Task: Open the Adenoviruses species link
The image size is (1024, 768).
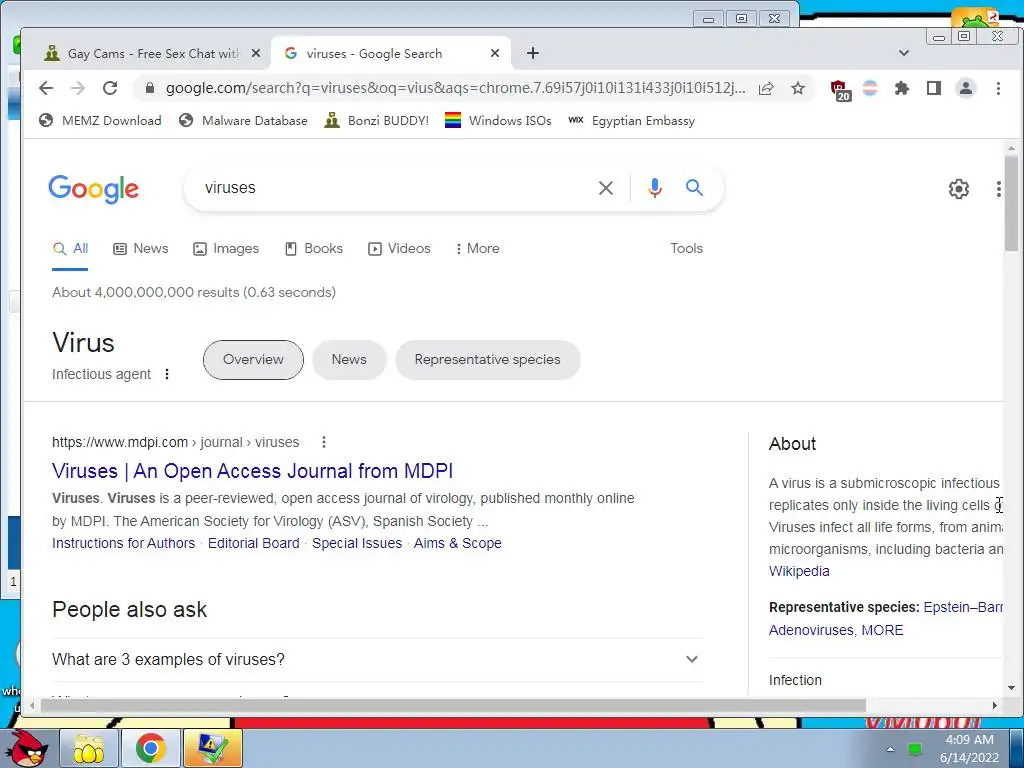Action: click(810, 630)
